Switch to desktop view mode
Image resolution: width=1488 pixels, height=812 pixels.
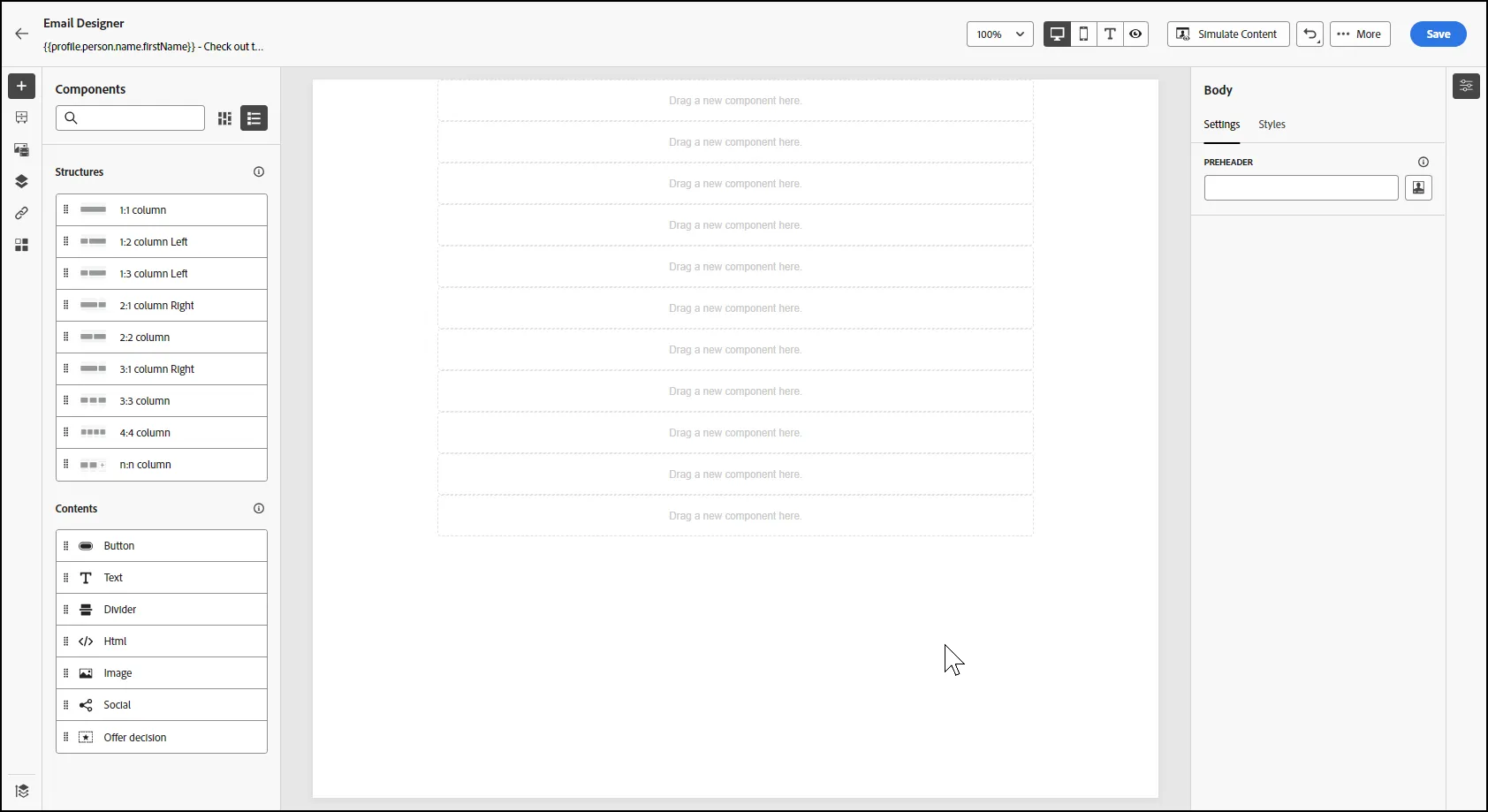click(1057, 34)
